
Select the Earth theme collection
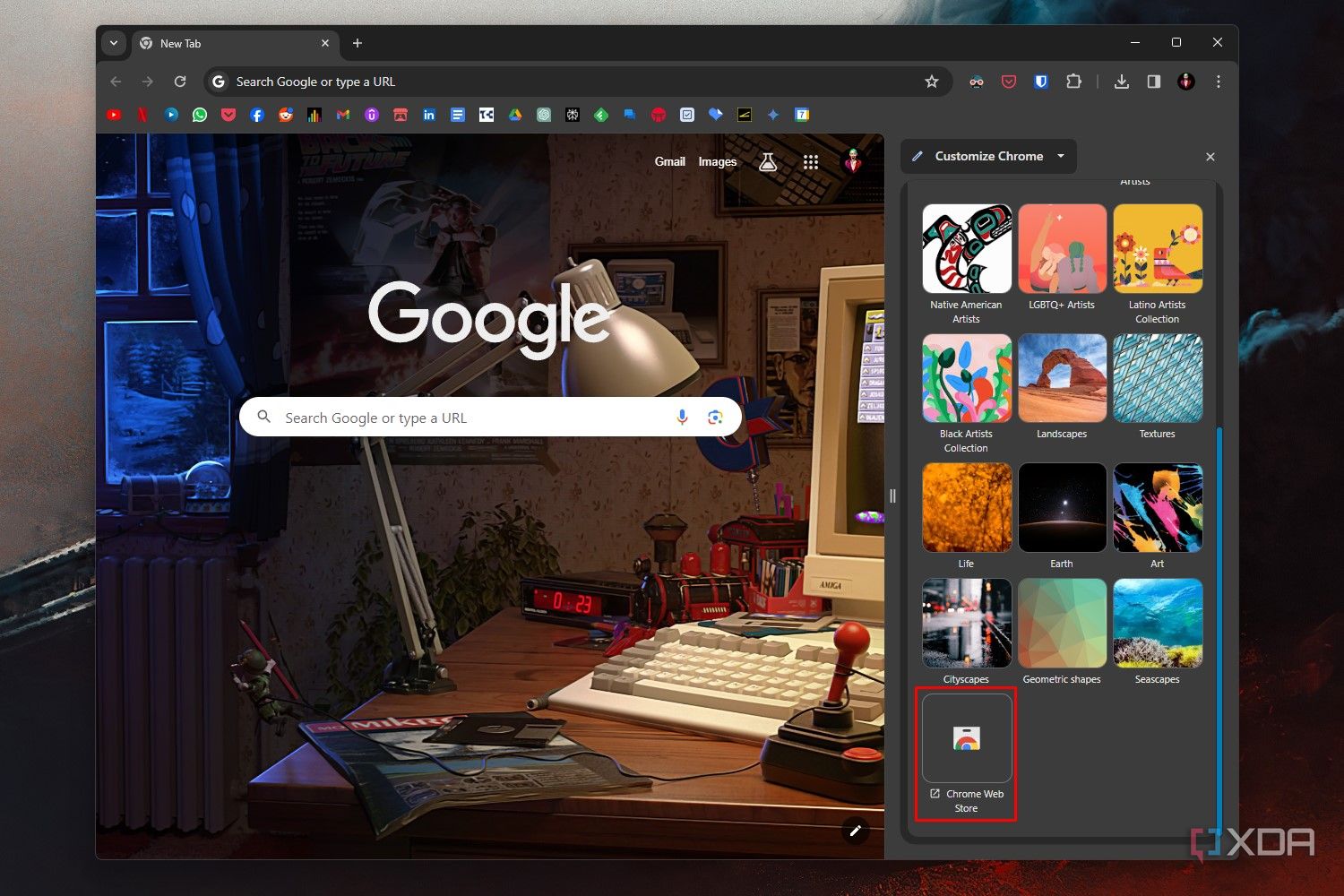click(1062, 507)
